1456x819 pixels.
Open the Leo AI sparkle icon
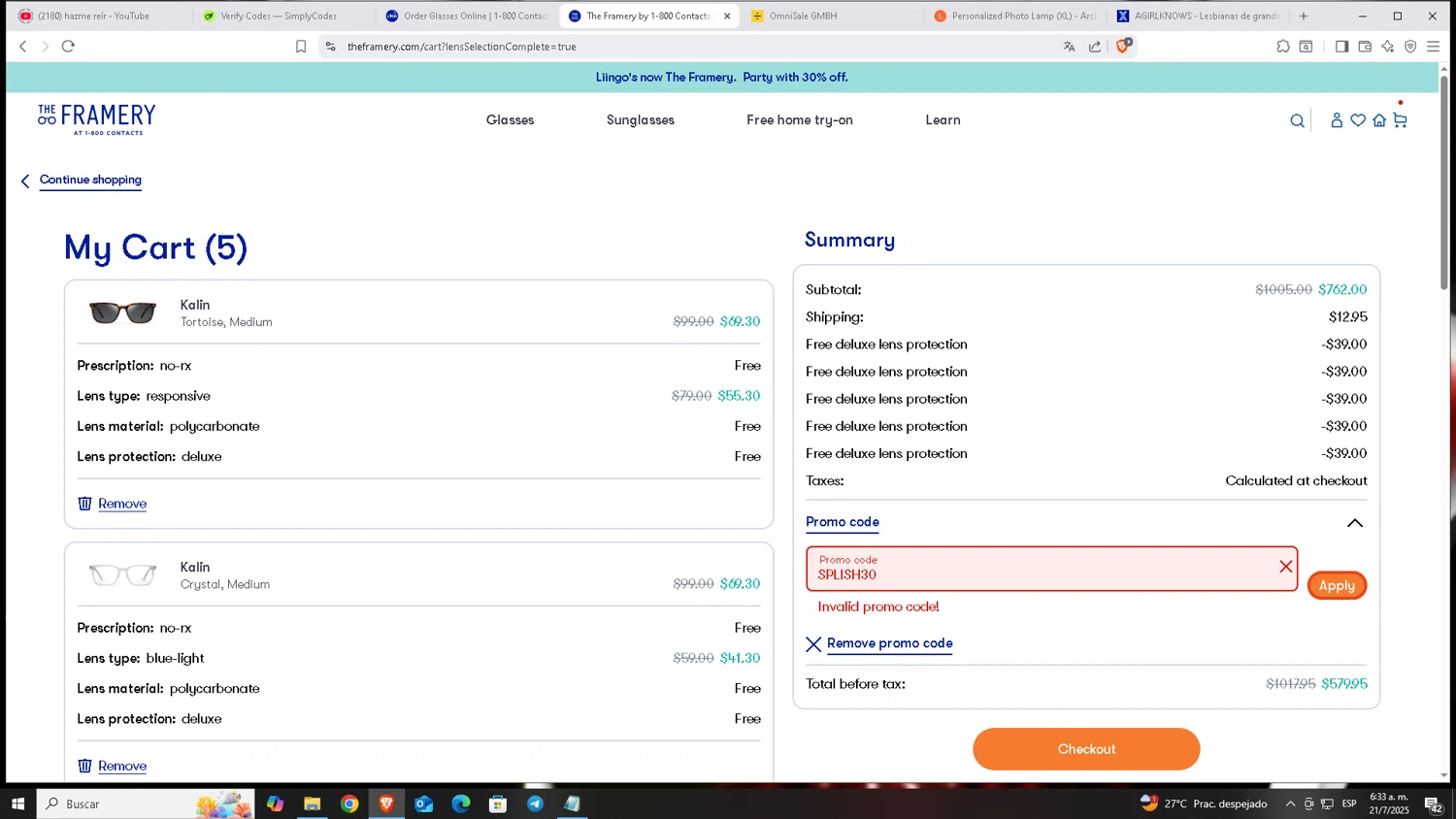pyautogui.click(x=1387, y=47)
